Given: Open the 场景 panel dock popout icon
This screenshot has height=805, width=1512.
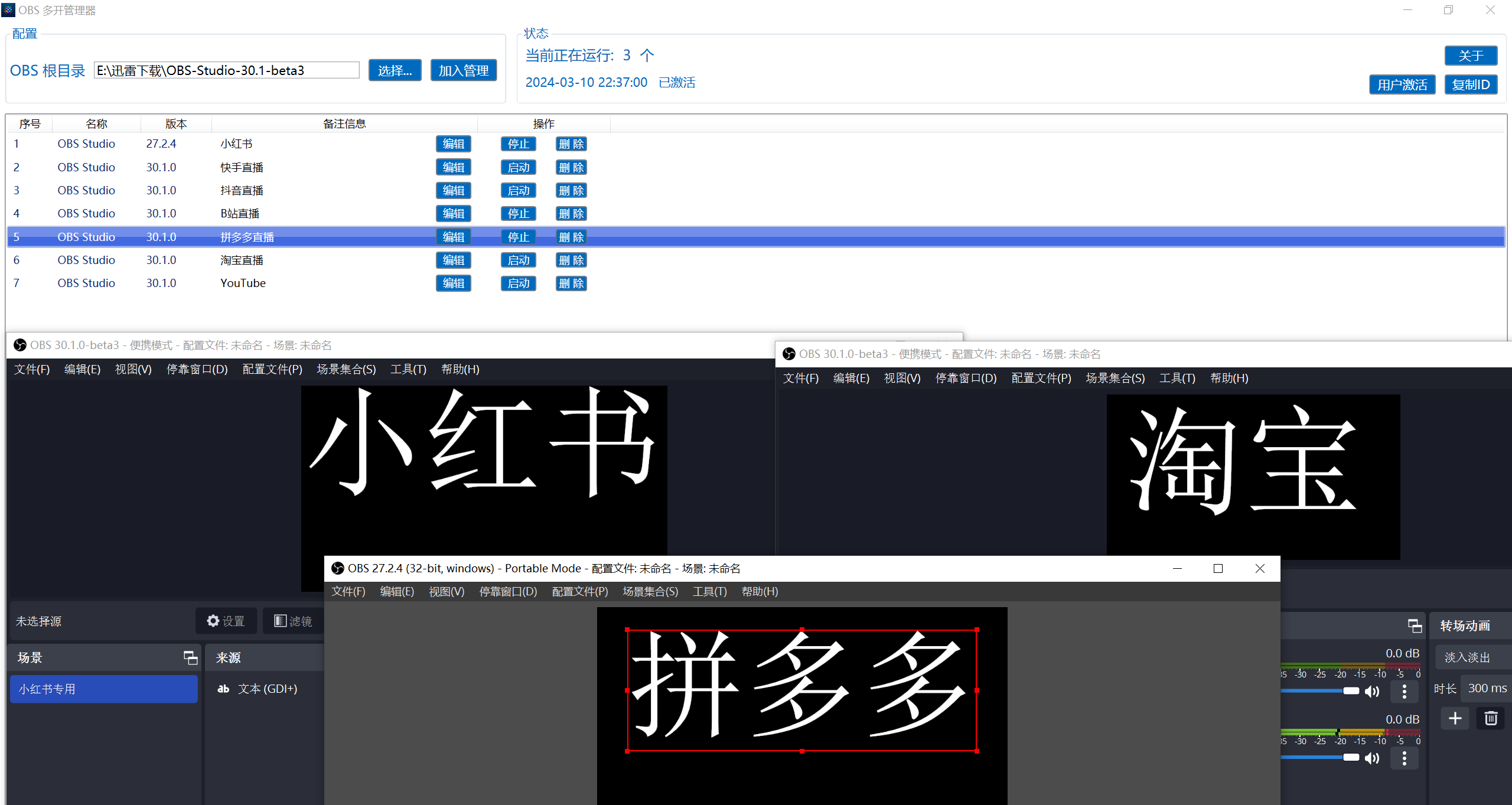Looking at the screenshot, I should click(x=190, y=657).
